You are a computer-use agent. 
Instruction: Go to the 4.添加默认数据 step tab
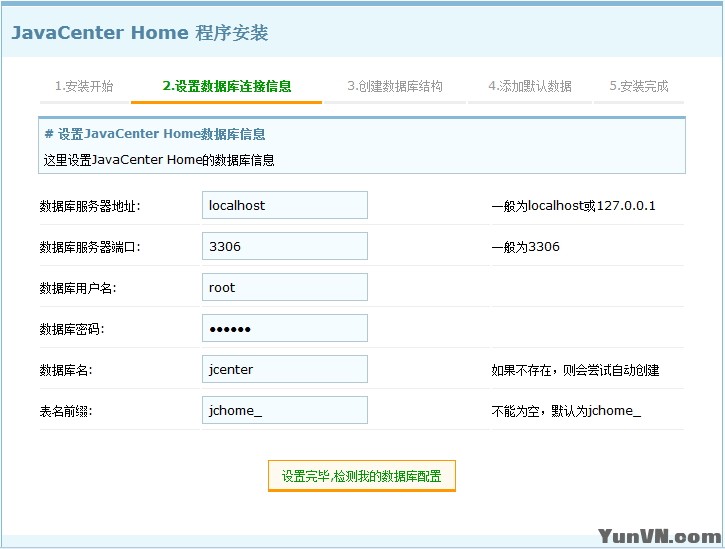[x=530, y=86]
